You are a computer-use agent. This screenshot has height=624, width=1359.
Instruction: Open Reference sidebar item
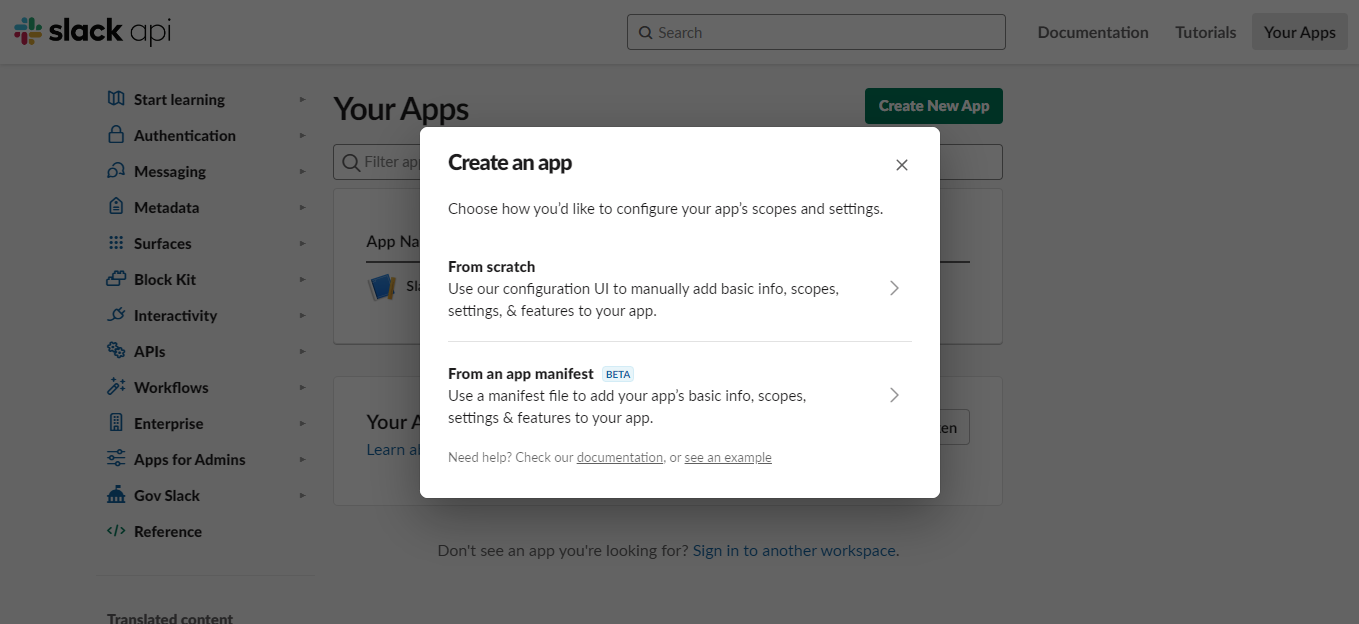coord(168,531)
